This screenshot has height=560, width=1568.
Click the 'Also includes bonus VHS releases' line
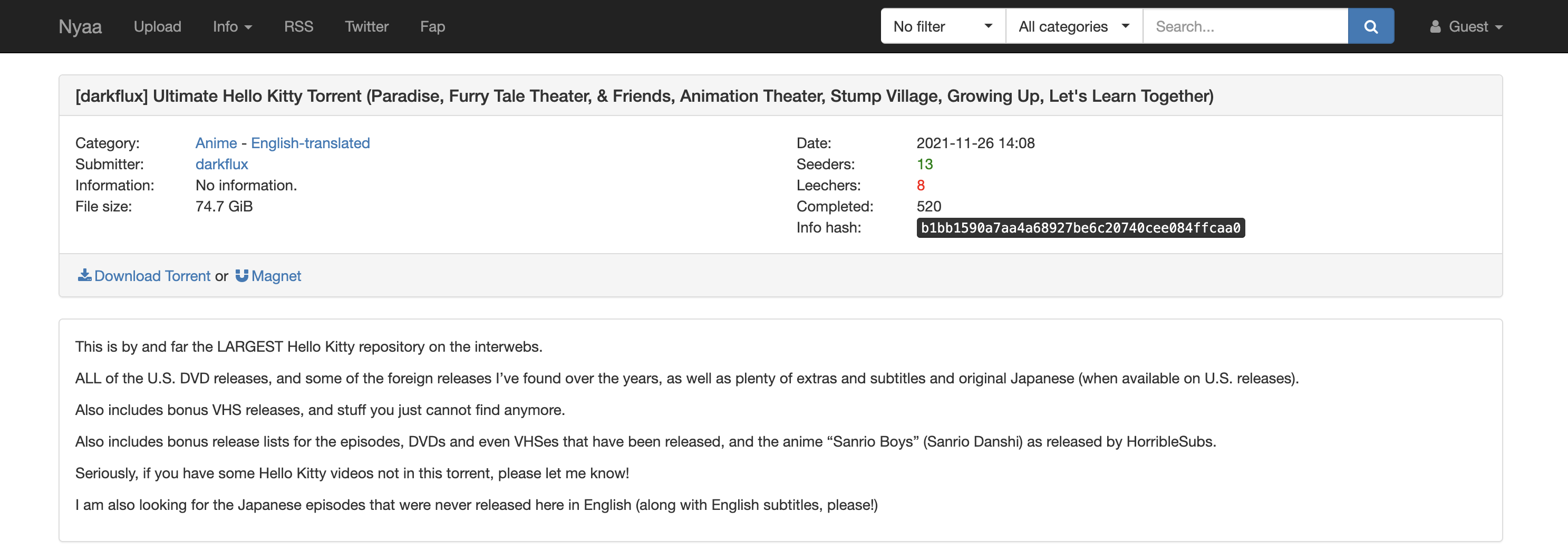pyautogui.click(x=320, y=410)
